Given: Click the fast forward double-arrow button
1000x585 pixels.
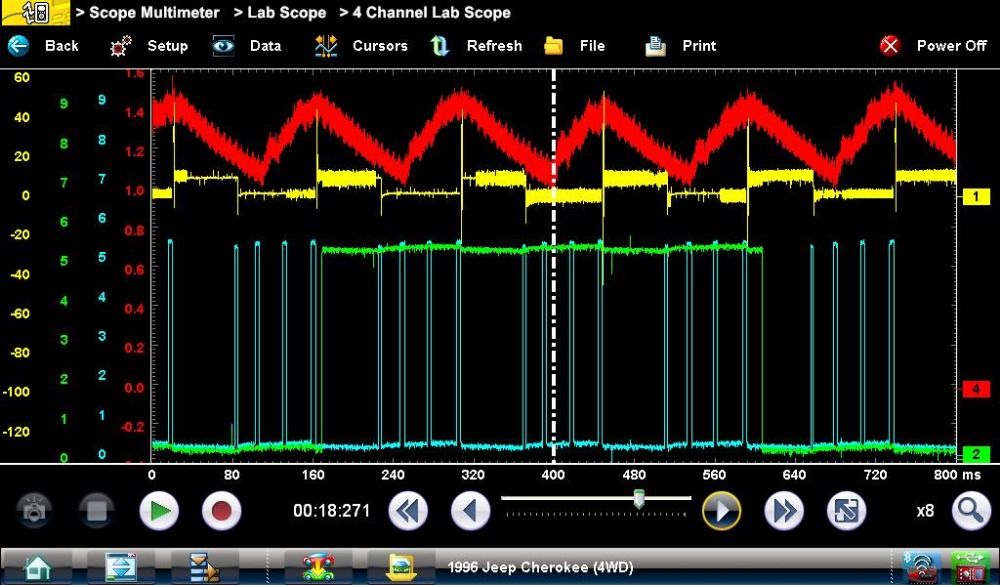Looking at the screenshot, I should click(784, 511).
